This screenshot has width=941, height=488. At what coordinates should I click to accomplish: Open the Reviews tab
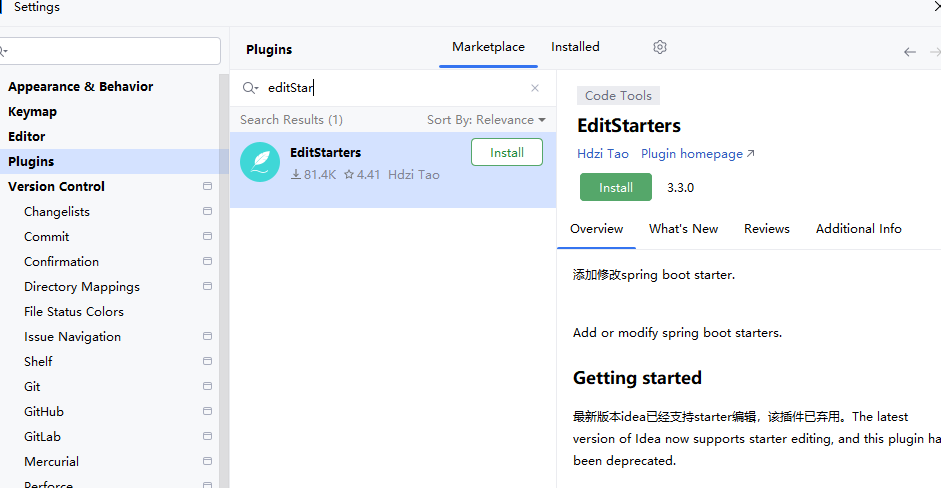click(x=766, y=229)
